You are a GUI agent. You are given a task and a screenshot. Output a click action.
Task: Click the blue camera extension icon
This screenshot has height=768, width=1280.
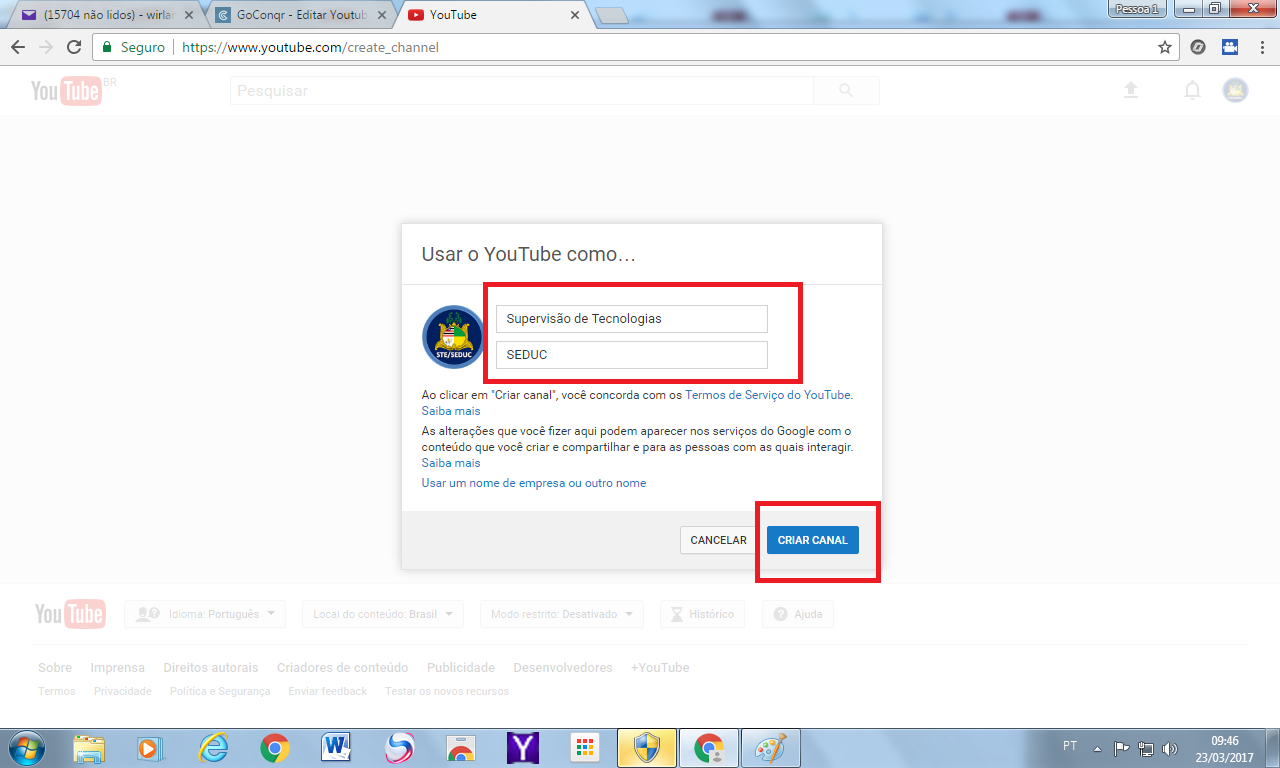[1230, 47]
